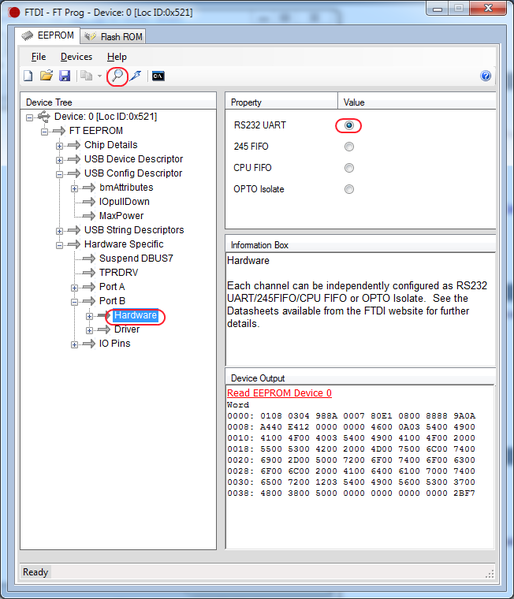The image size is (514, 599).
Task: Select Device: 0 [Loc ID:0x521] in tree
Action: (x=105, y=117)
